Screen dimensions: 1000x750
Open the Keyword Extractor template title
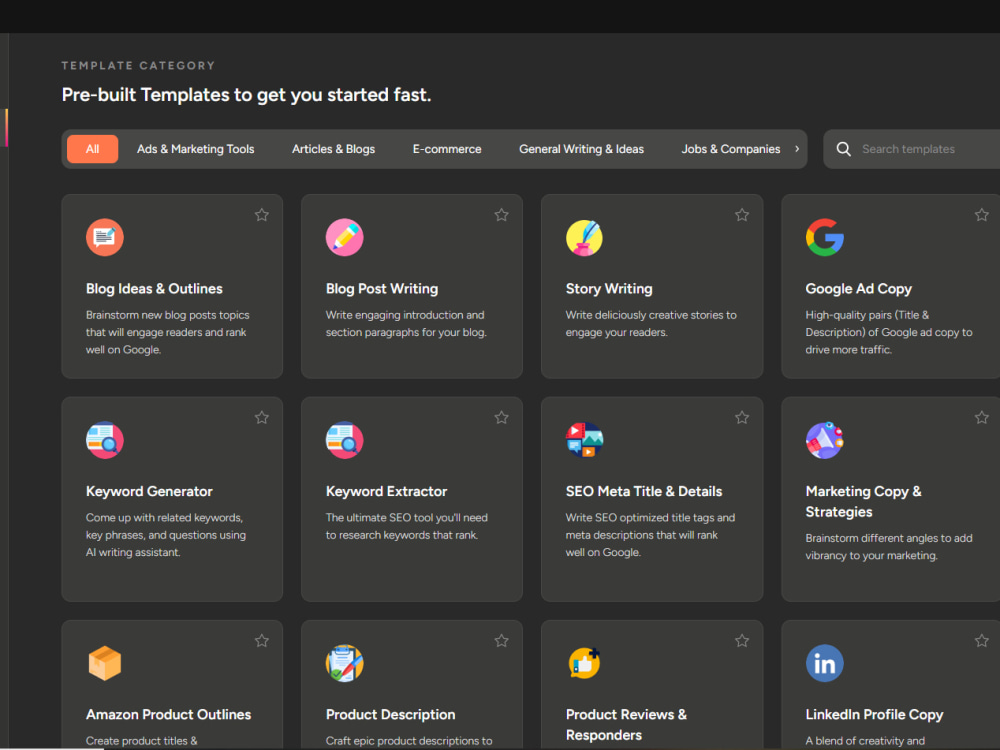point(386,491)
